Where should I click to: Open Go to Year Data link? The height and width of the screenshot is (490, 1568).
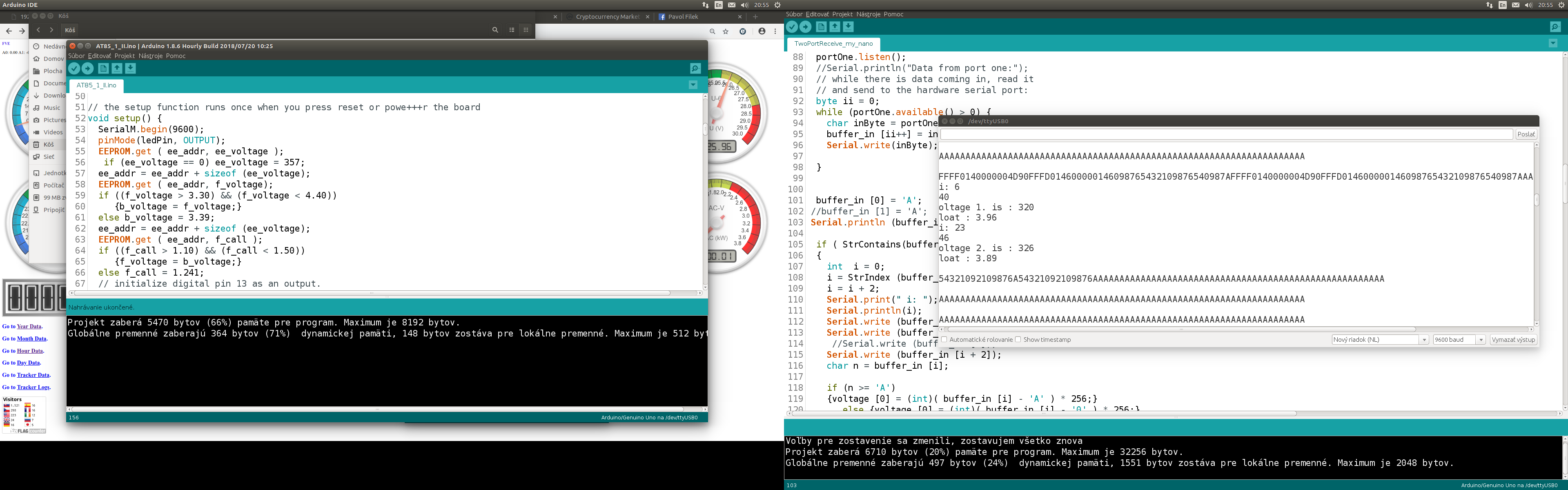coord(29,326)
